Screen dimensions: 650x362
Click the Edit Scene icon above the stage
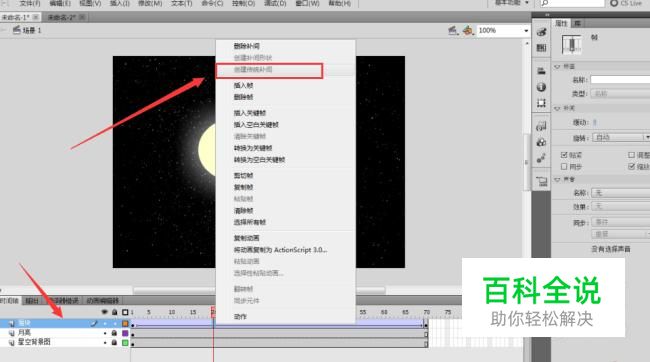click(453, 30)
